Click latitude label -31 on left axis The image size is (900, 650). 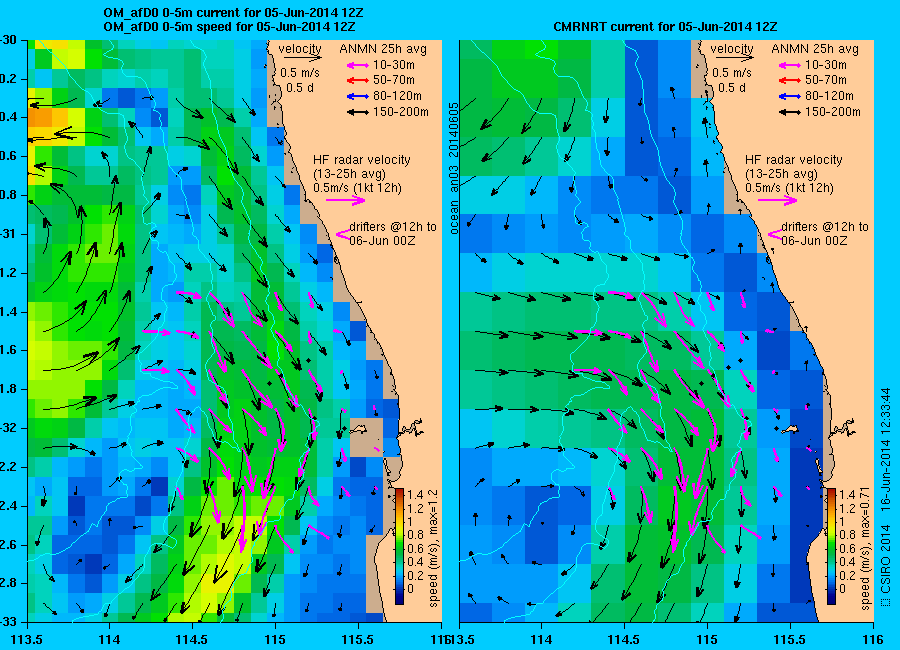pos(8,234)
